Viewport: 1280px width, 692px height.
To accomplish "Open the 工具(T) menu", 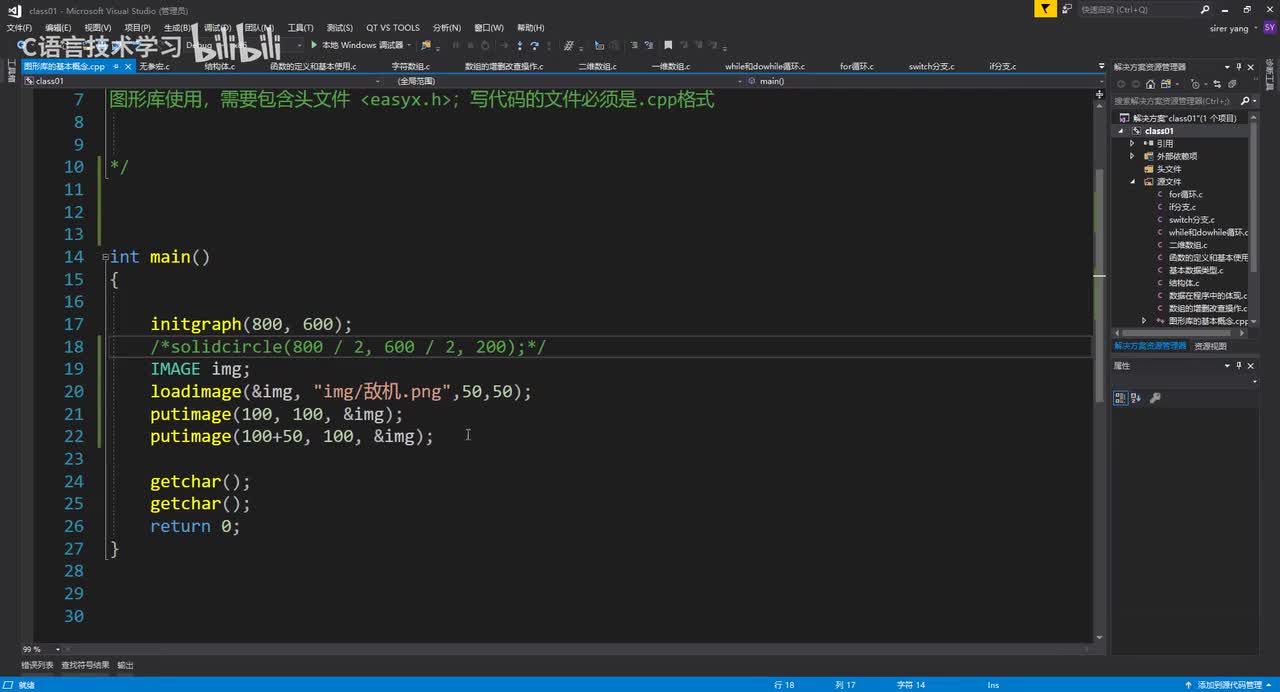I will (x=300, y=28).
